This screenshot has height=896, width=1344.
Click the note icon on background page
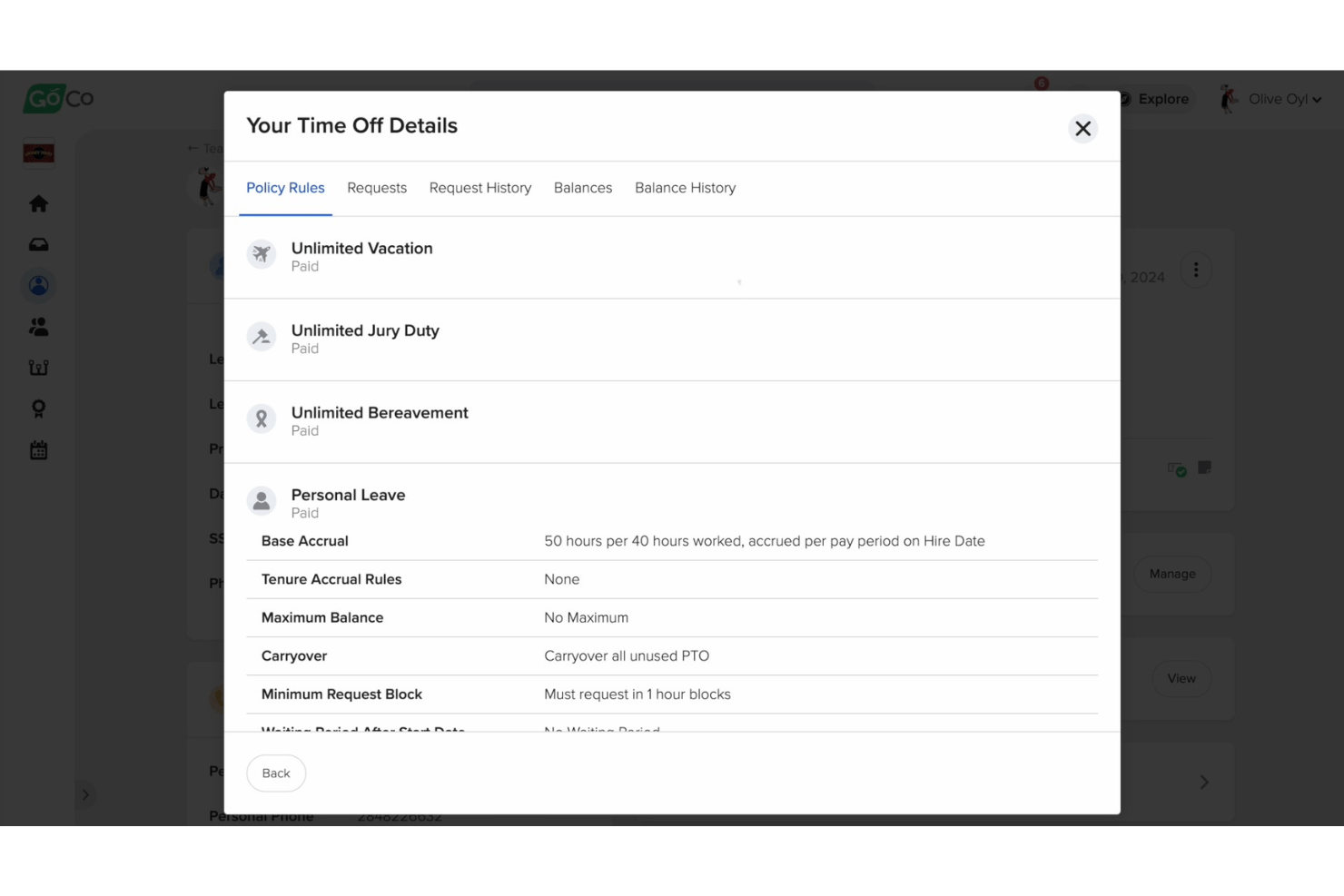(1204, 468)
